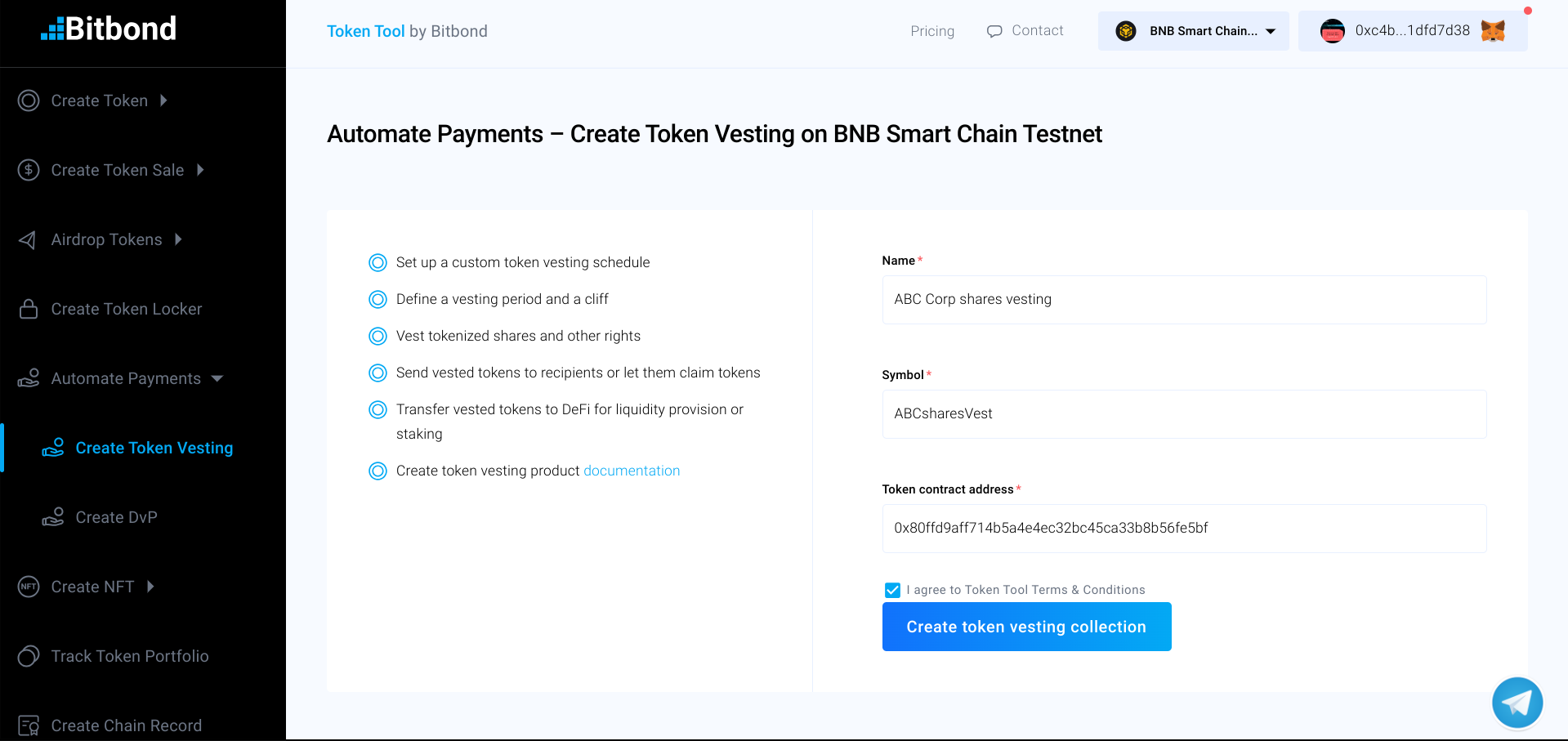1568x741 pixels.
Task: Click the wallet avatar icon
Action: (1333, 31)
